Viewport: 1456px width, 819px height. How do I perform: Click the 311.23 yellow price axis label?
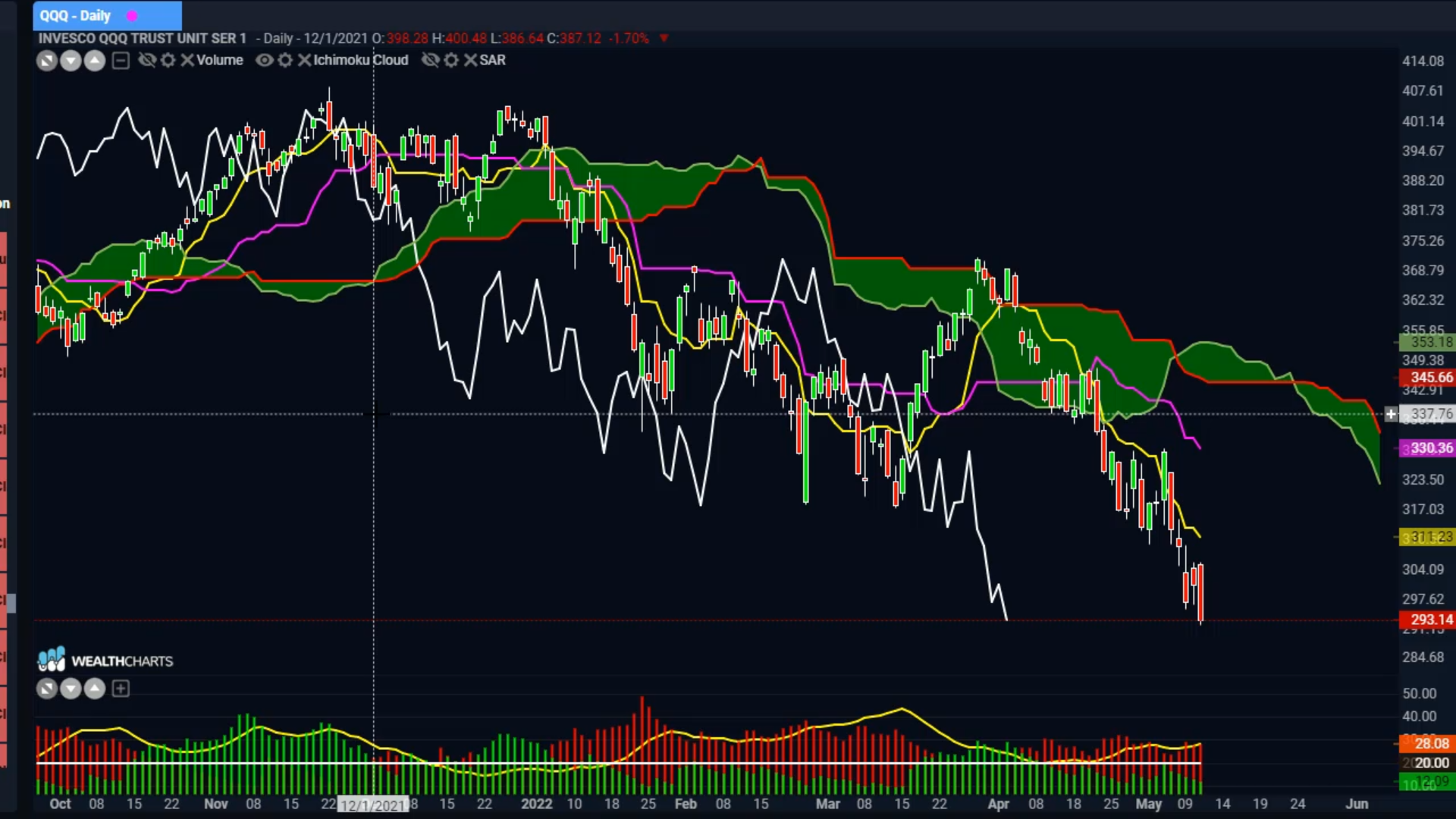pyautogui.click(x=1427, y=537)
